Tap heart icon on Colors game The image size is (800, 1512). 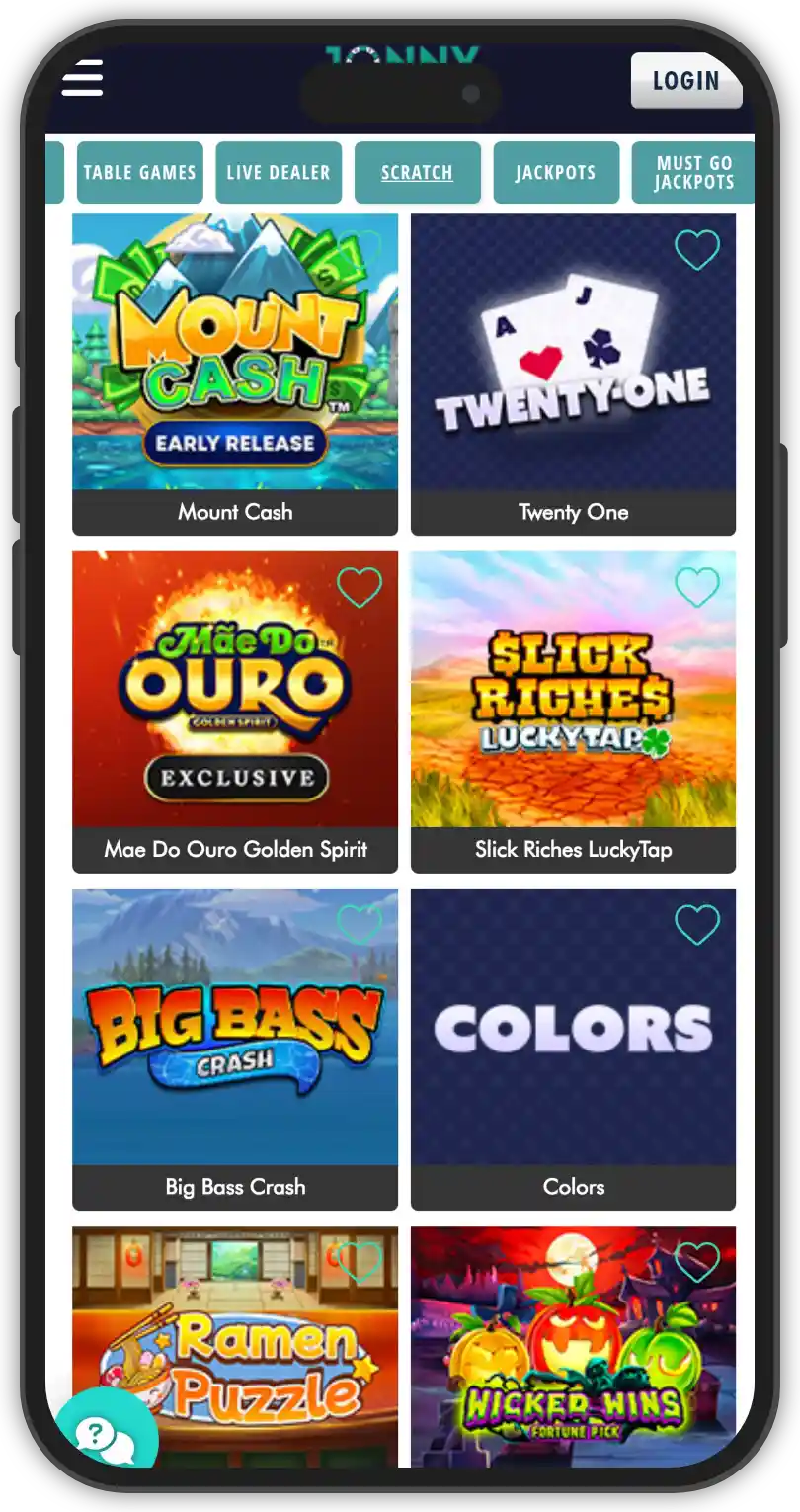point(696,925)
